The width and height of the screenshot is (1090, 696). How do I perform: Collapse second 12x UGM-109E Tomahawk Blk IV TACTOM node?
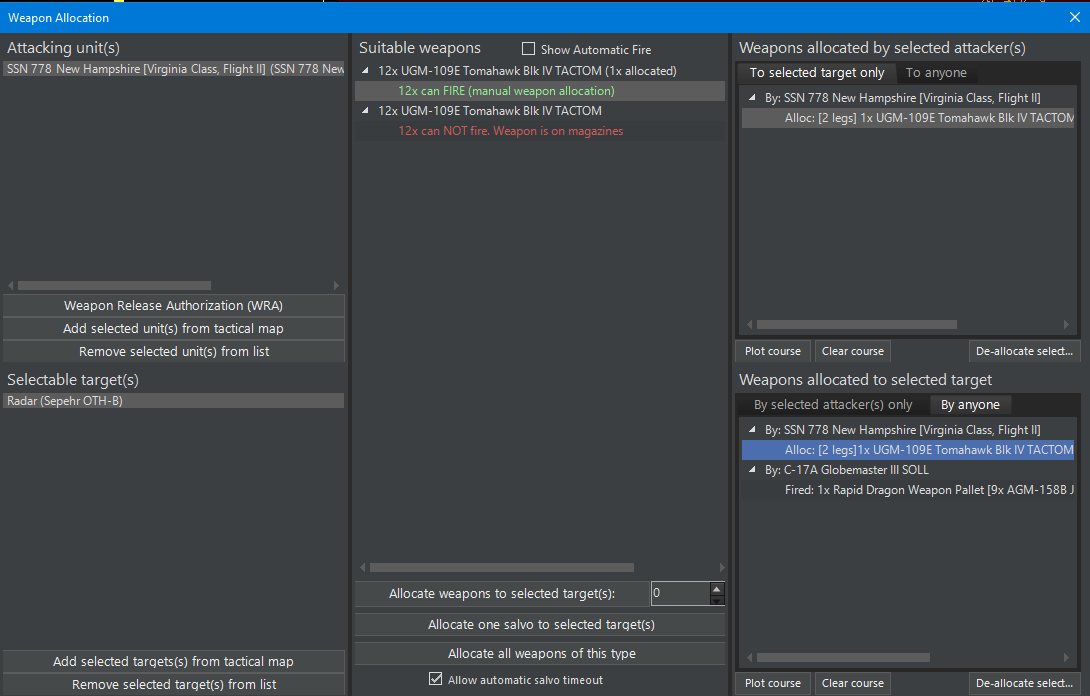(x=365, y=111)
